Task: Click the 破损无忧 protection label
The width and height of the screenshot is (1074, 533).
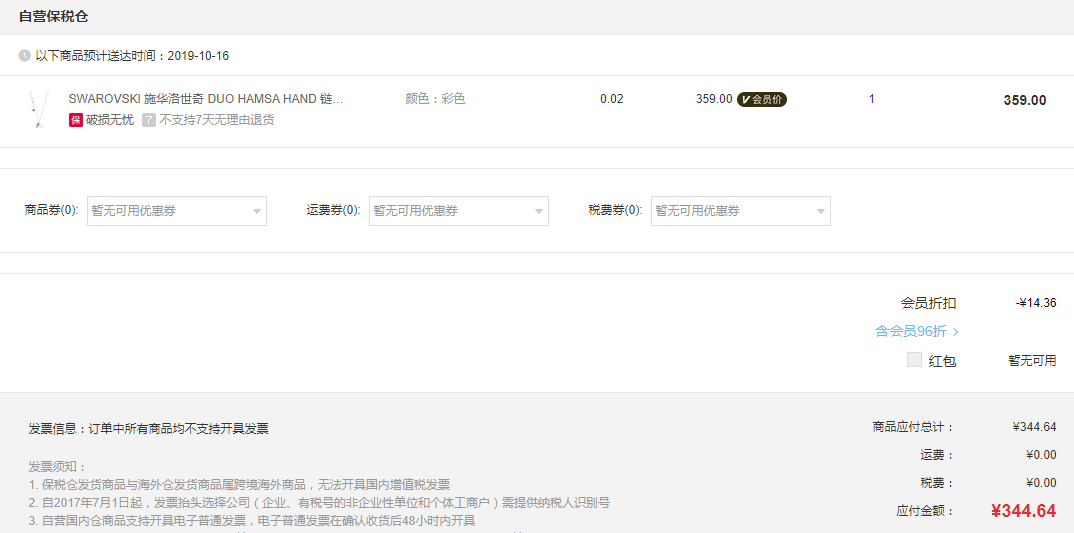Action: pos(110,120)
